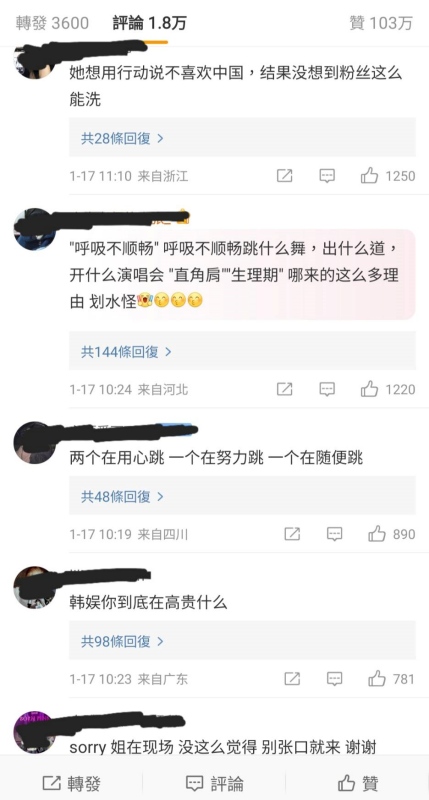Expand 共48條回復 replies
Viewport: 429px width, 800px height.
122,496
